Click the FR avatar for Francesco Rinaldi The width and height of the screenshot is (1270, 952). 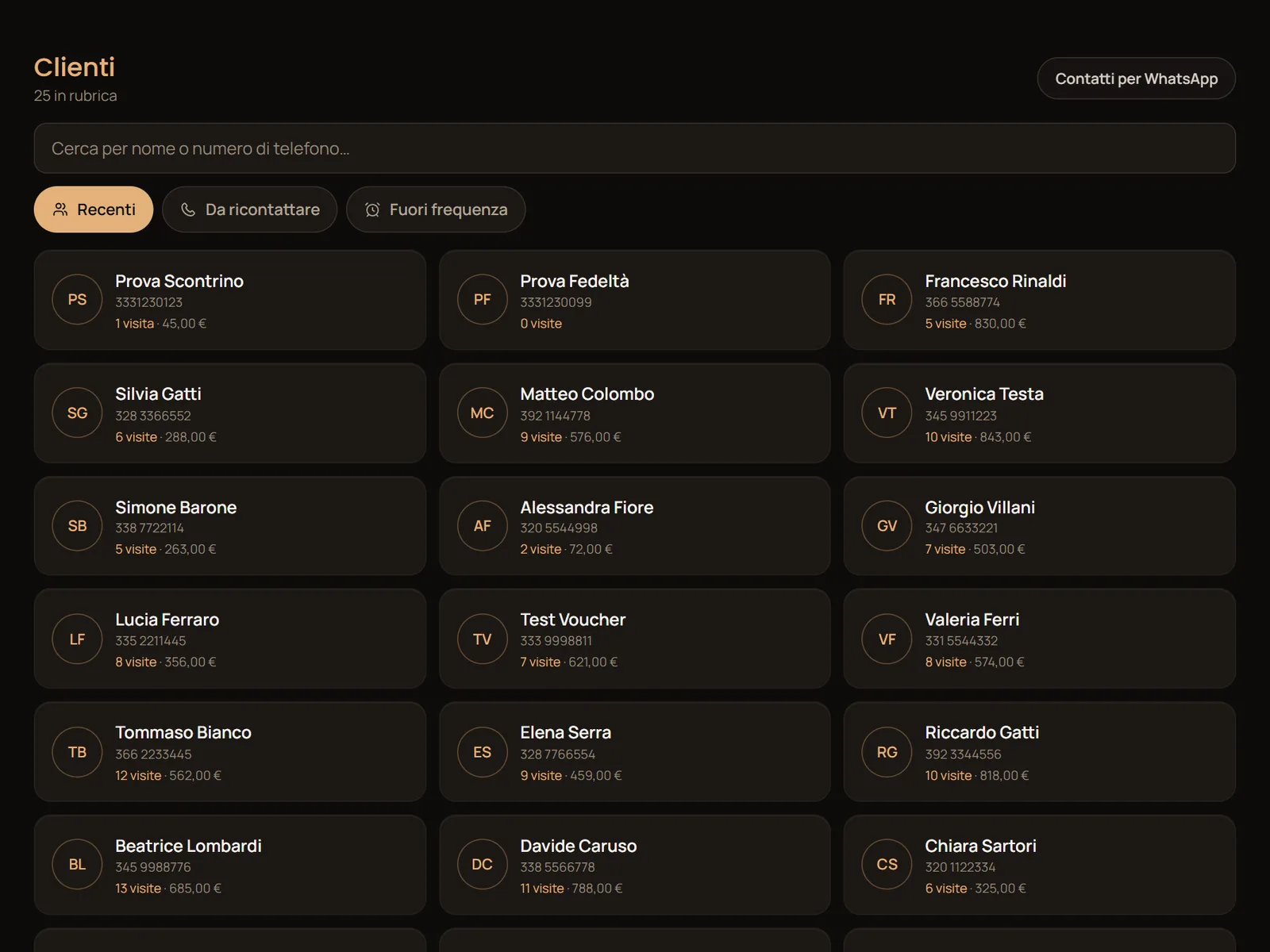(887, 300)
